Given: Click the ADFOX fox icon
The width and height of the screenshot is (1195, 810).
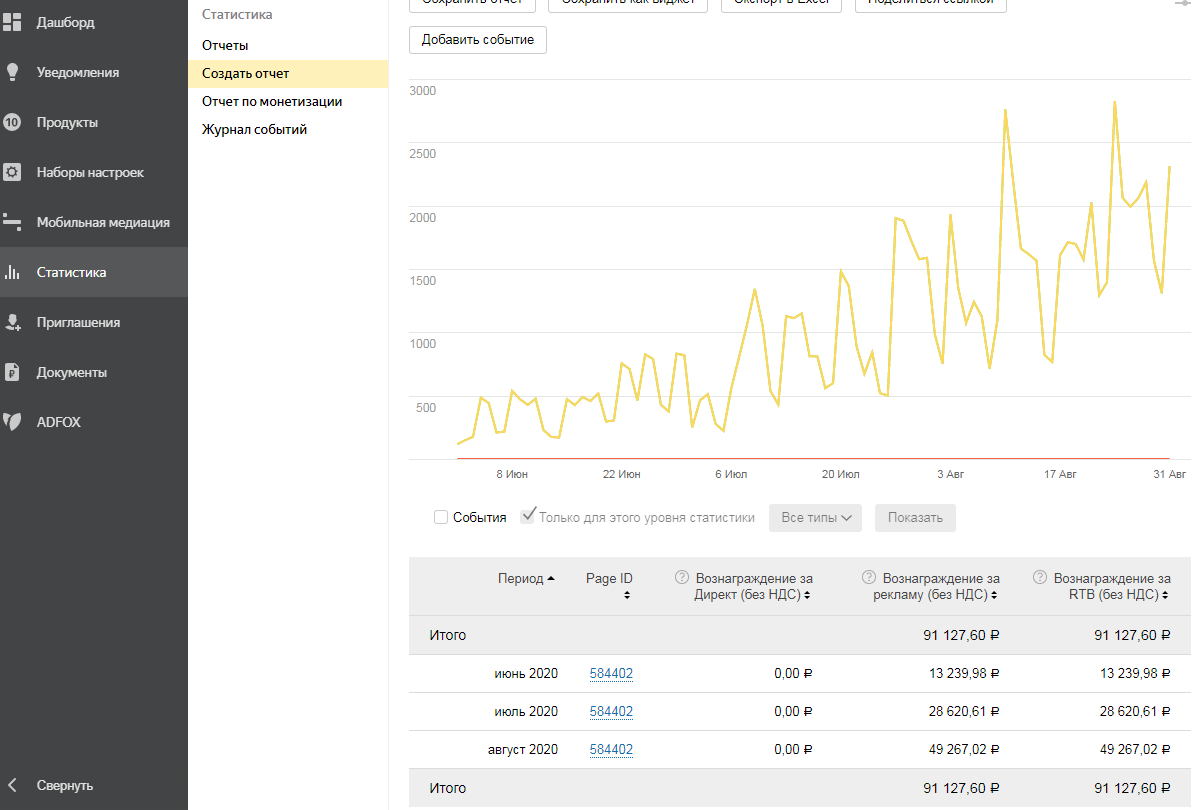Looking at the screenshot, I should [x=12, y=422].
